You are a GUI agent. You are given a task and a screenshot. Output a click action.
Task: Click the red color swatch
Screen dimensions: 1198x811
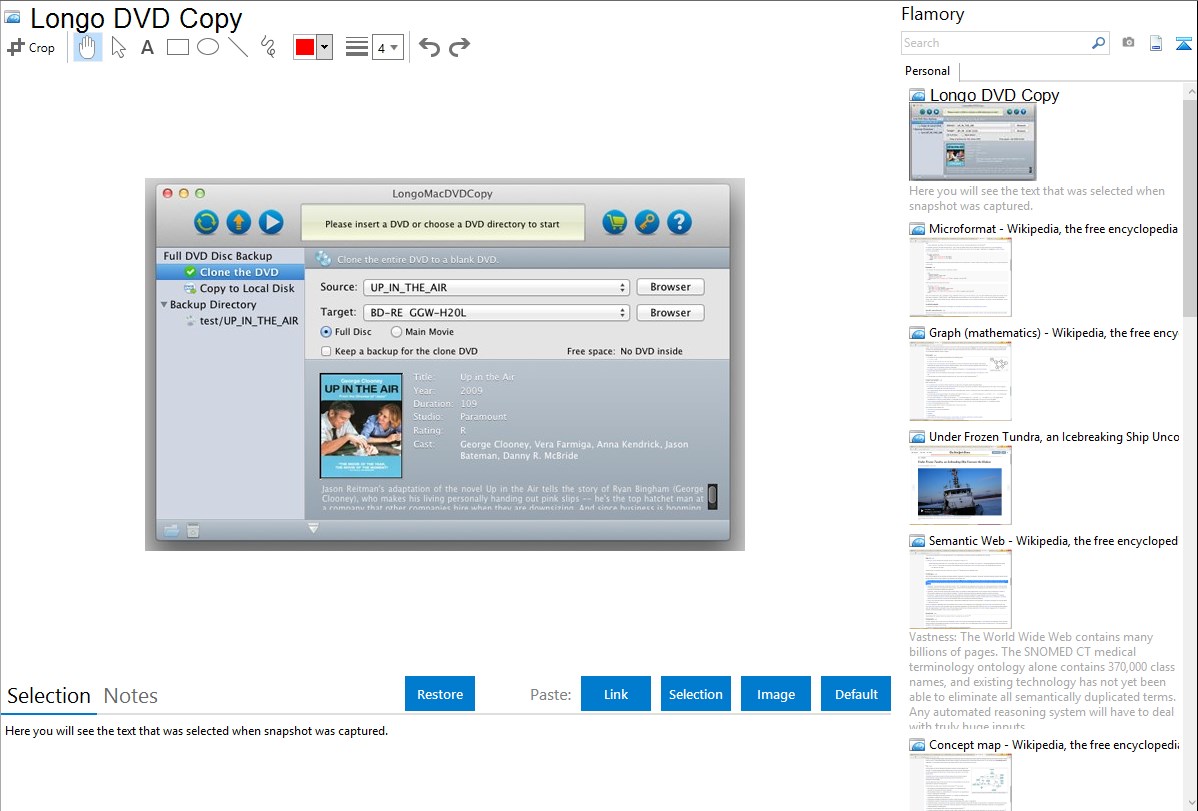click(305, 47)
